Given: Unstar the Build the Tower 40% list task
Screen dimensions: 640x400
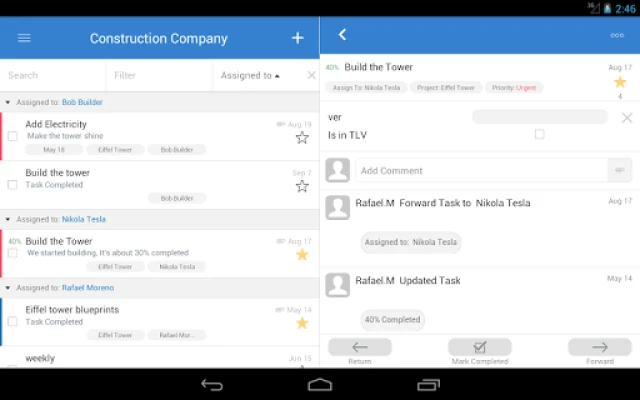Looking at the screenshot, I should (302, 255).
